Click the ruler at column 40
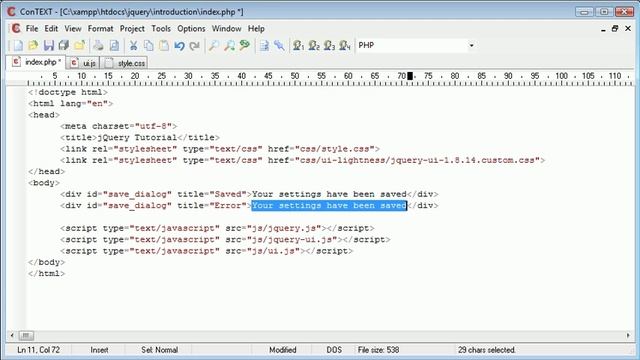 242,76
